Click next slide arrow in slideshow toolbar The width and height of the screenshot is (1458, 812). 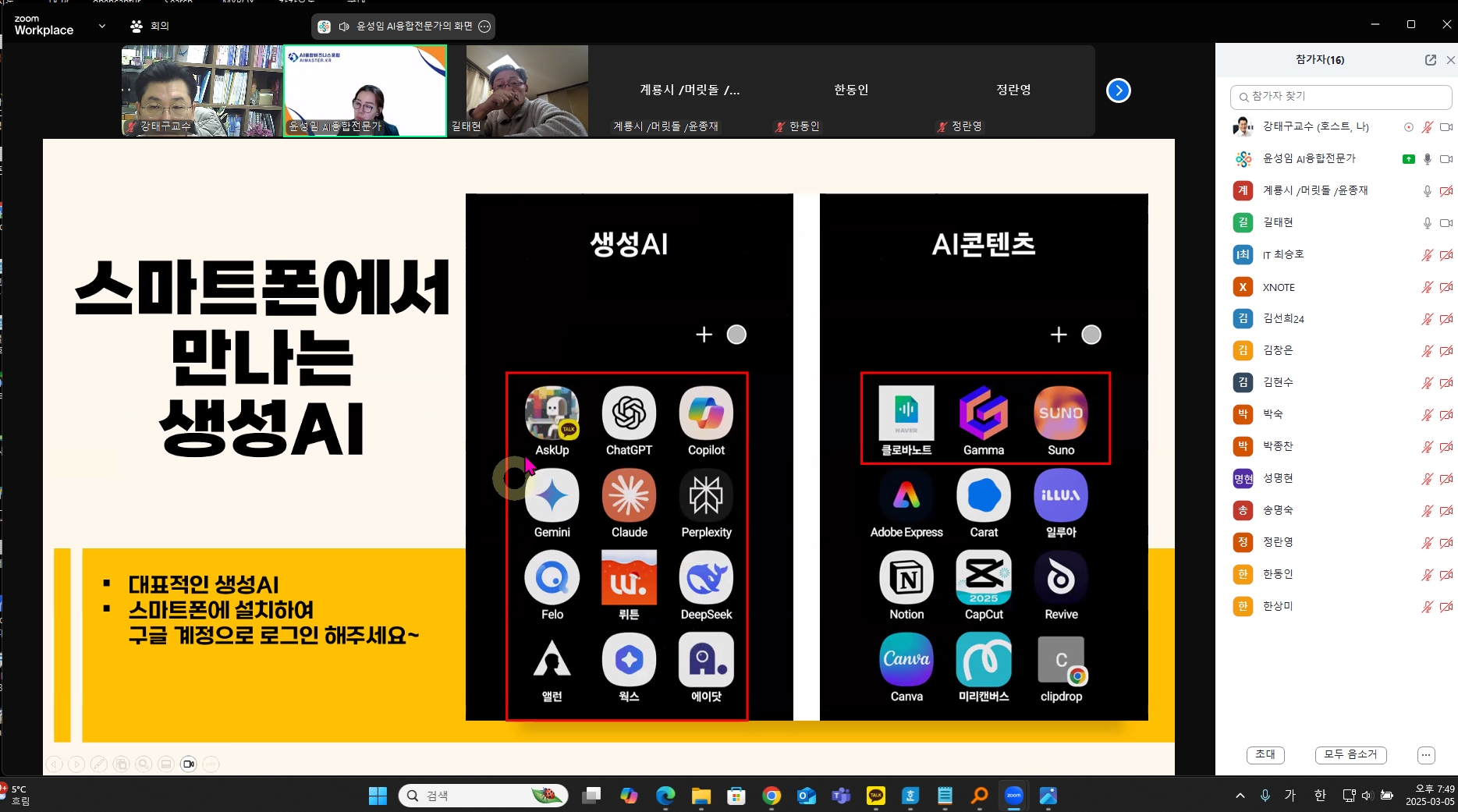coord(76,764)
